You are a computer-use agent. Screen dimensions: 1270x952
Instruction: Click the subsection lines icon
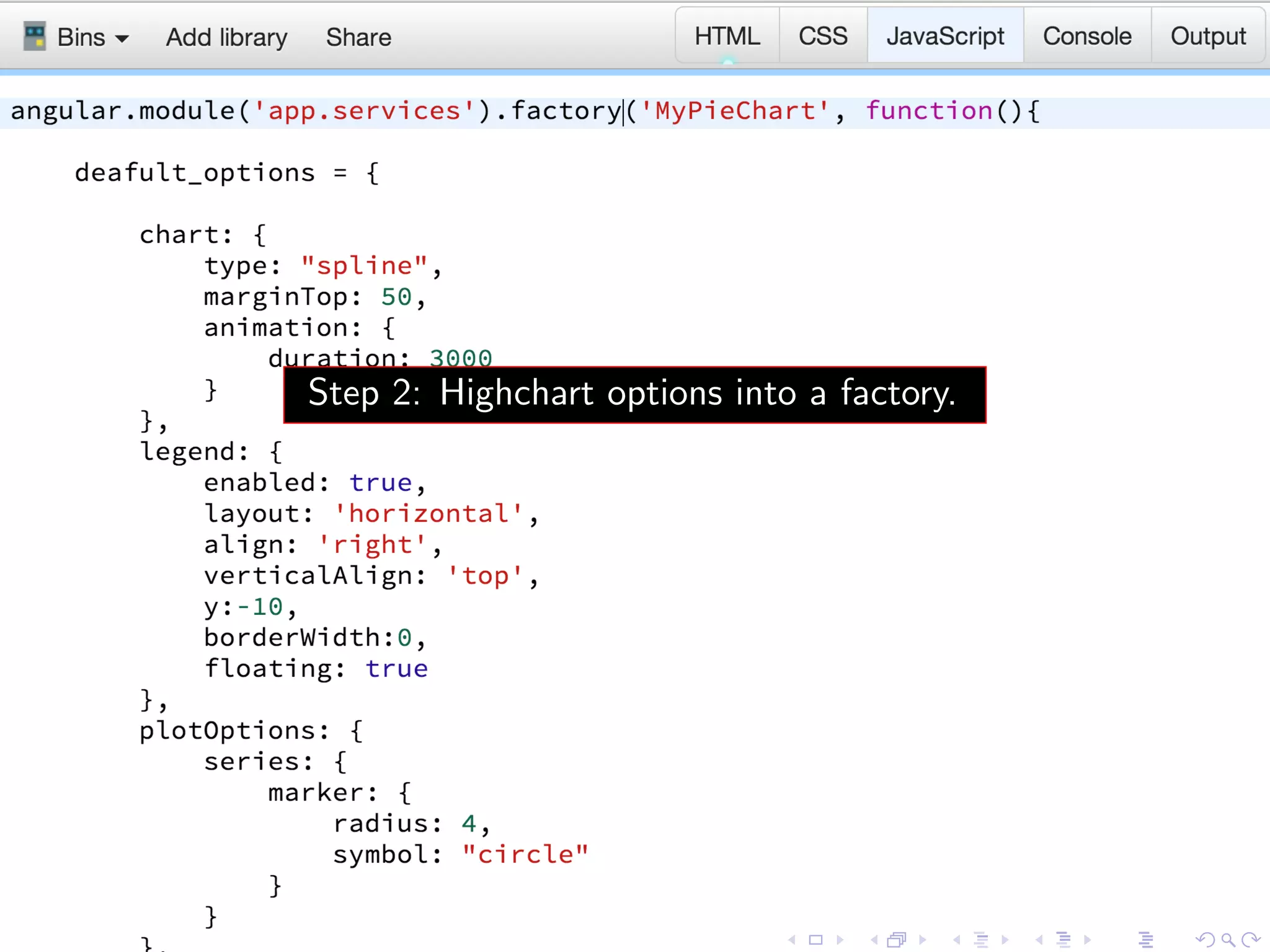click(x=981, y=940)
